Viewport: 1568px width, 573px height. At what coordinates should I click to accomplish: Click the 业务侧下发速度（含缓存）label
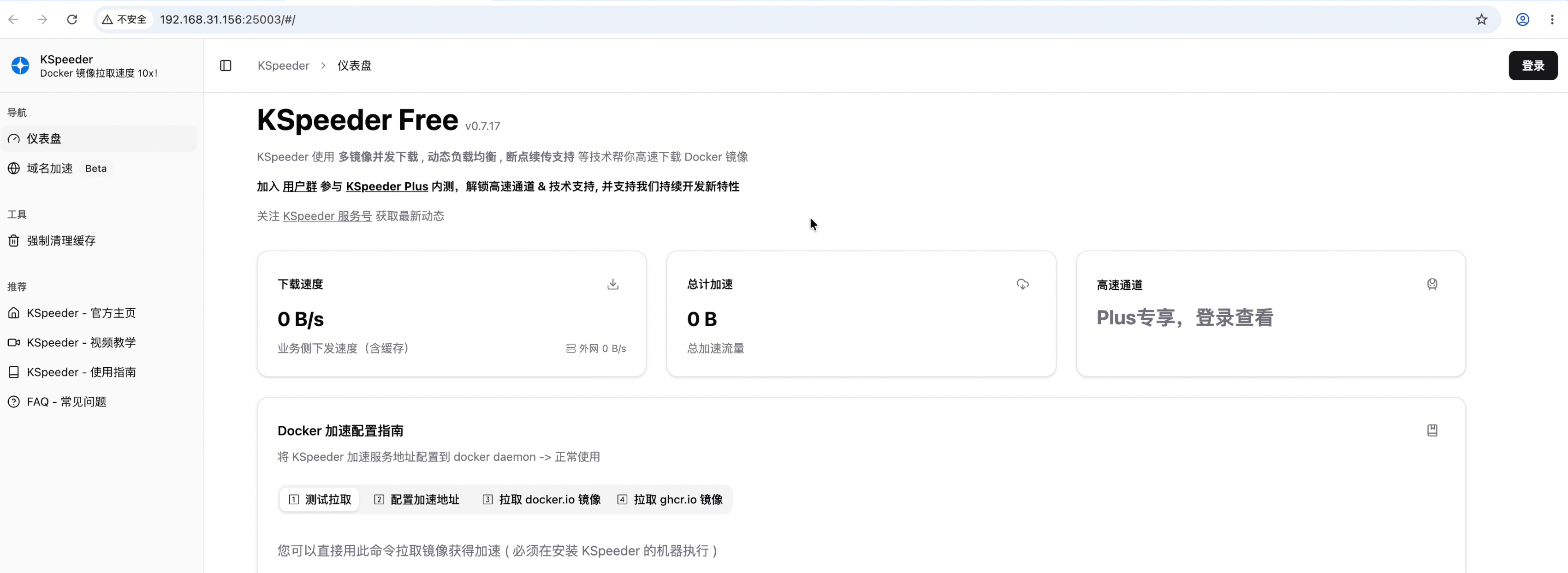[345, 348]
